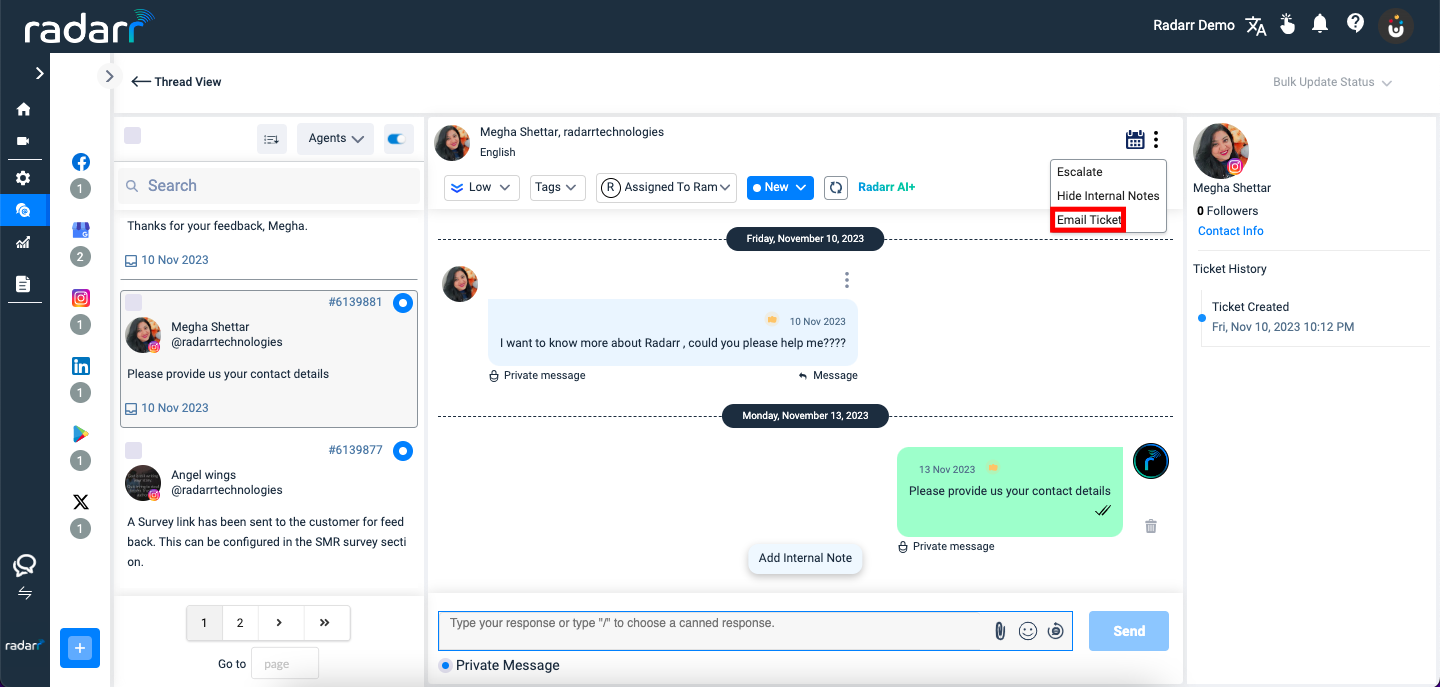Open the Agents dropdown
Viewport: 1440px width, 687px height.
click(335, 139)
